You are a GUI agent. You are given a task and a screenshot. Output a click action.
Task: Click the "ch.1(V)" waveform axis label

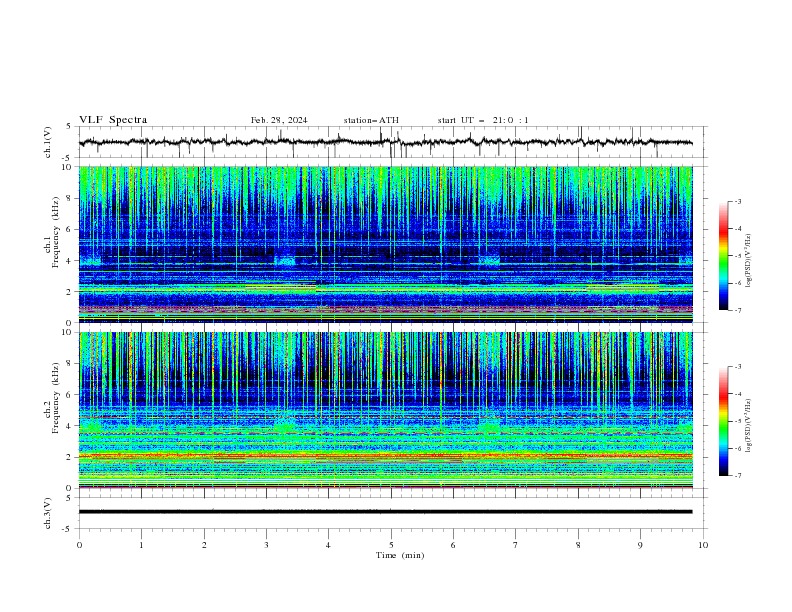coord(48,142)
